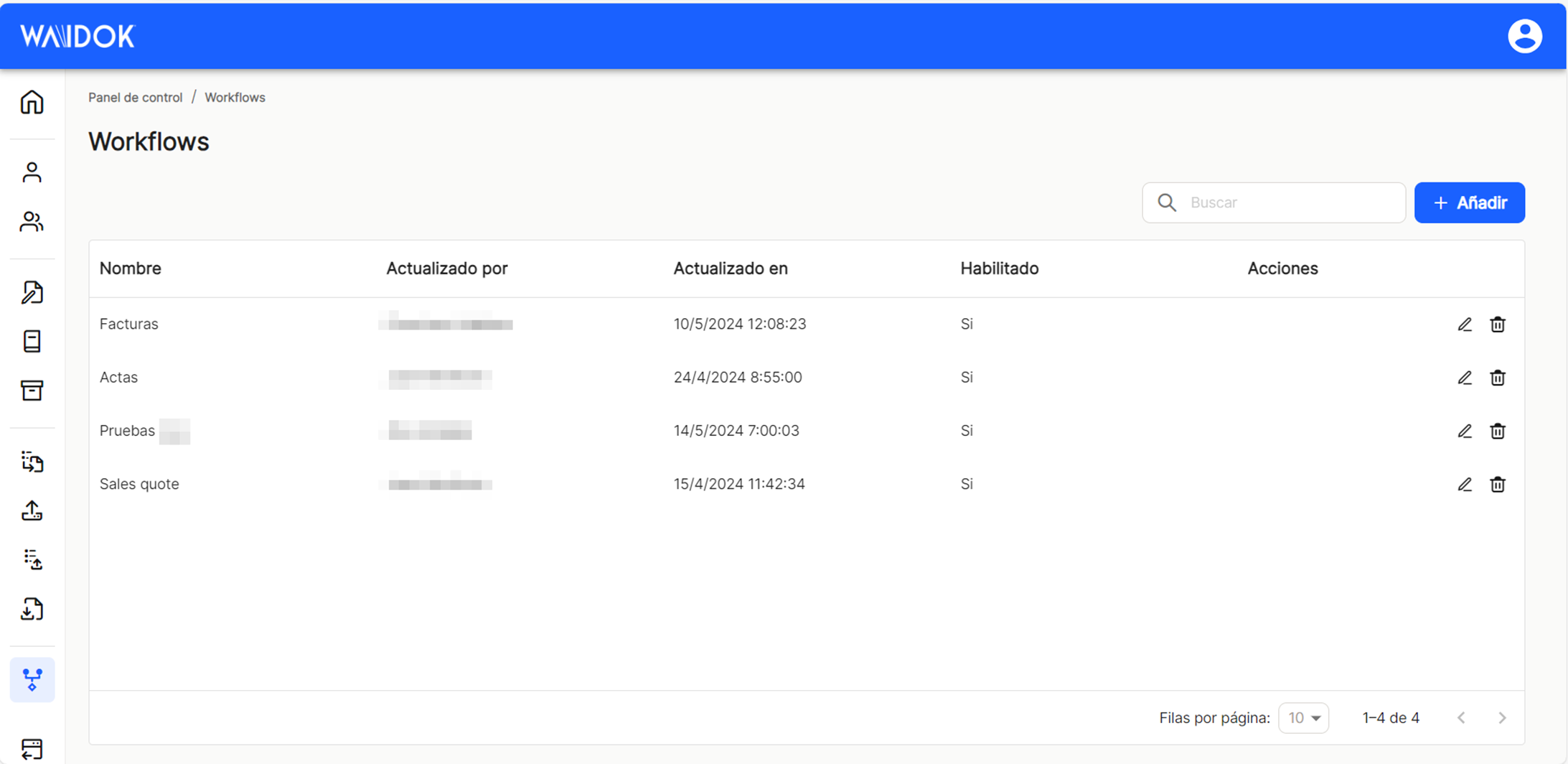Open the single user sidebar icon

tap(32, 172)
